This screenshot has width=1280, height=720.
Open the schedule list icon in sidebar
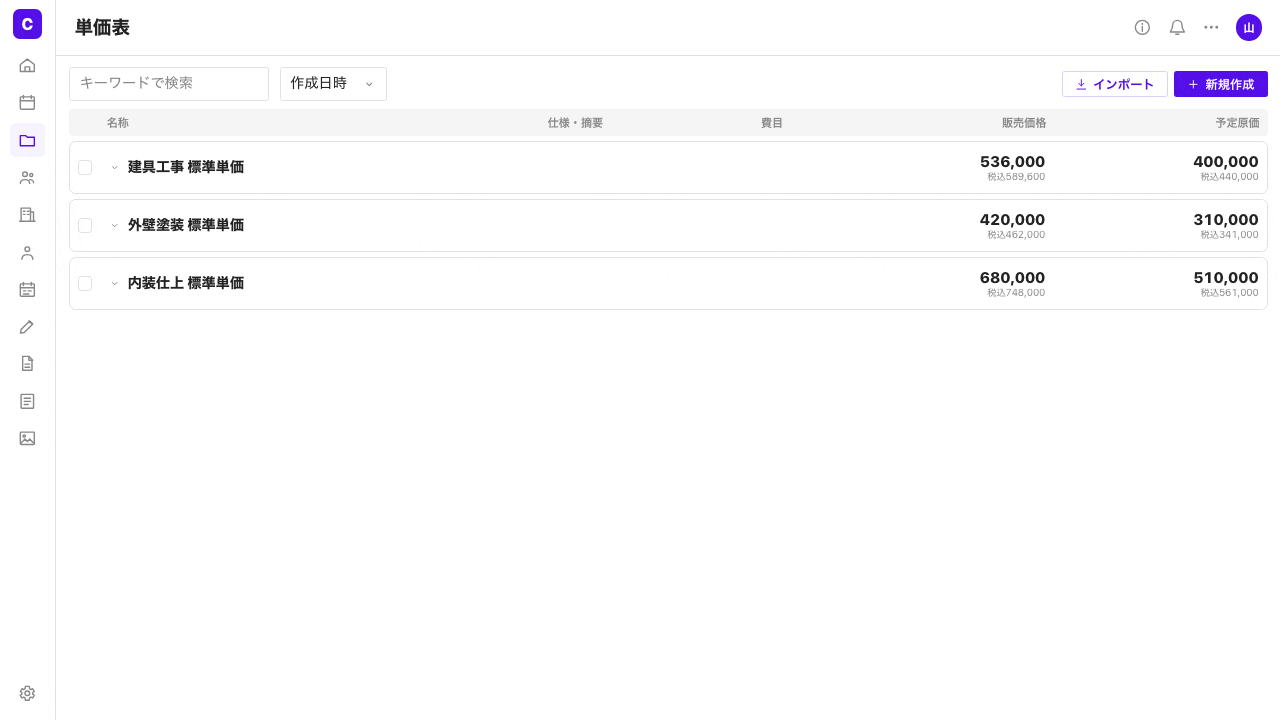27,289
